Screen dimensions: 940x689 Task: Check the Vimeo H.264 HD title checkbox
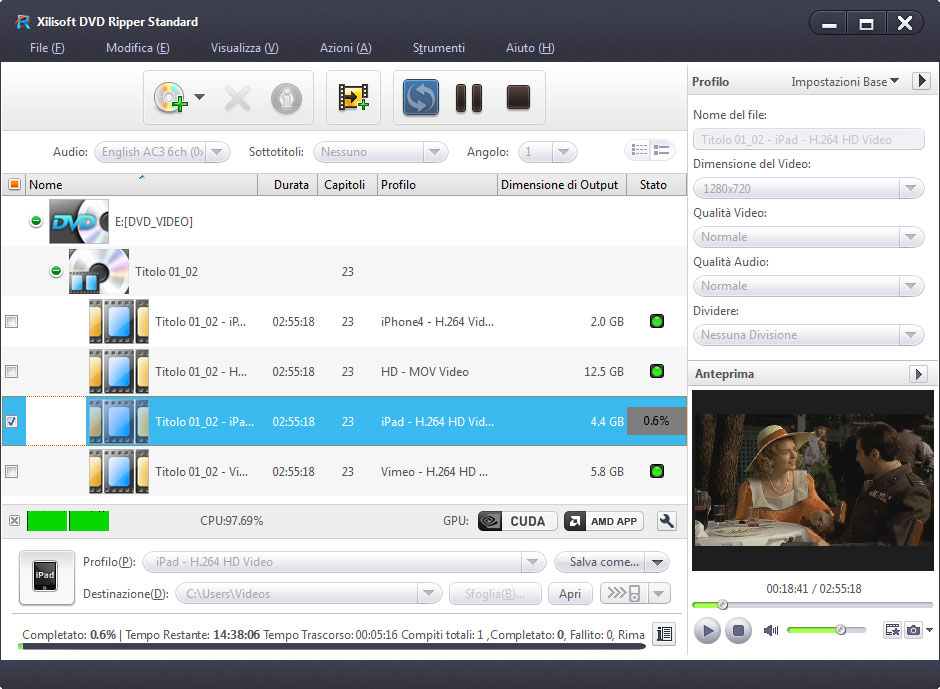point(11,471)
